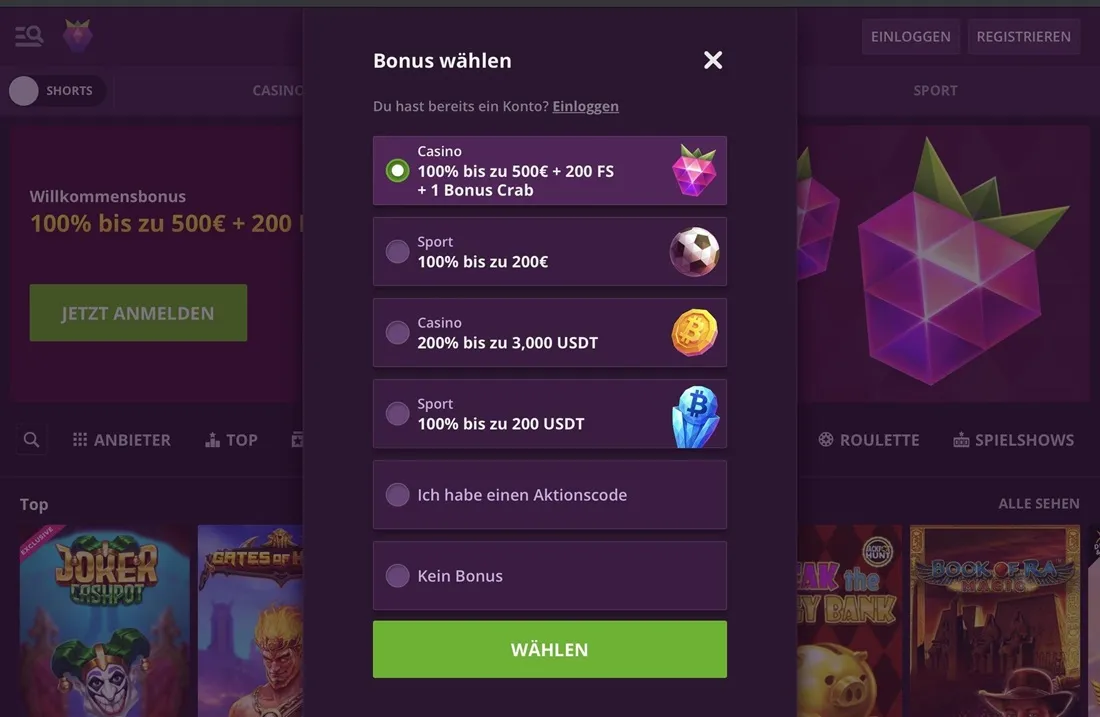This screenshot has height=717, width=1100.
Task: Click the blue Bitcoin crystal icon
Action: 695,416
